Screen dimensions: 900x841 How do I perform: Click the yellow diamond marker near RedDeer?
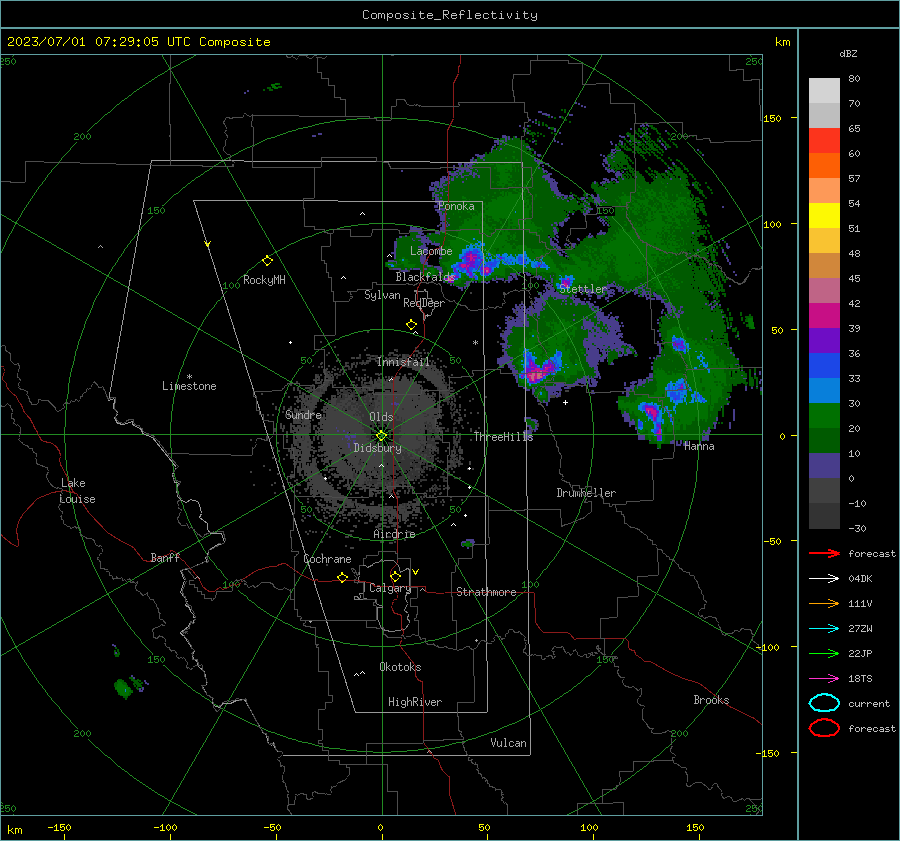tap(411, 325)
